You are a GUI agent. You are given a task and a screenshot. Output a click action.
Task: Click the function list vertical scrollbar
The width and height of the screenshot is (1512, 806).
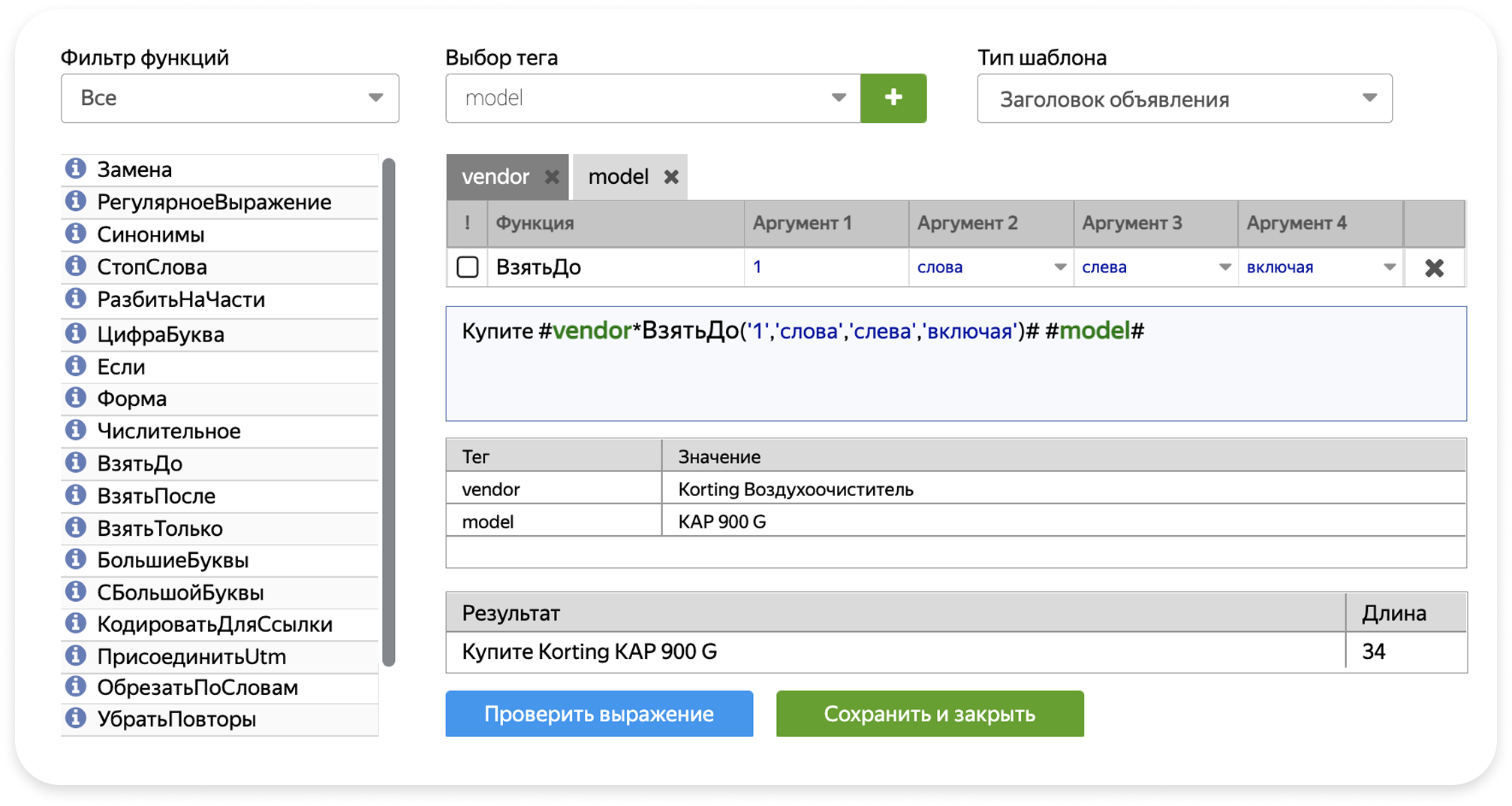pos(388,411)
